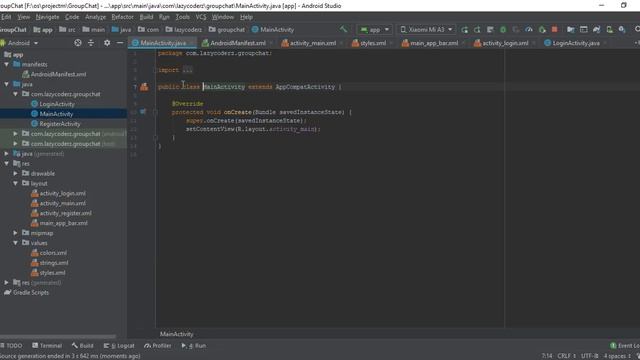Toggle the Terminal tool window

click(47, 346)
